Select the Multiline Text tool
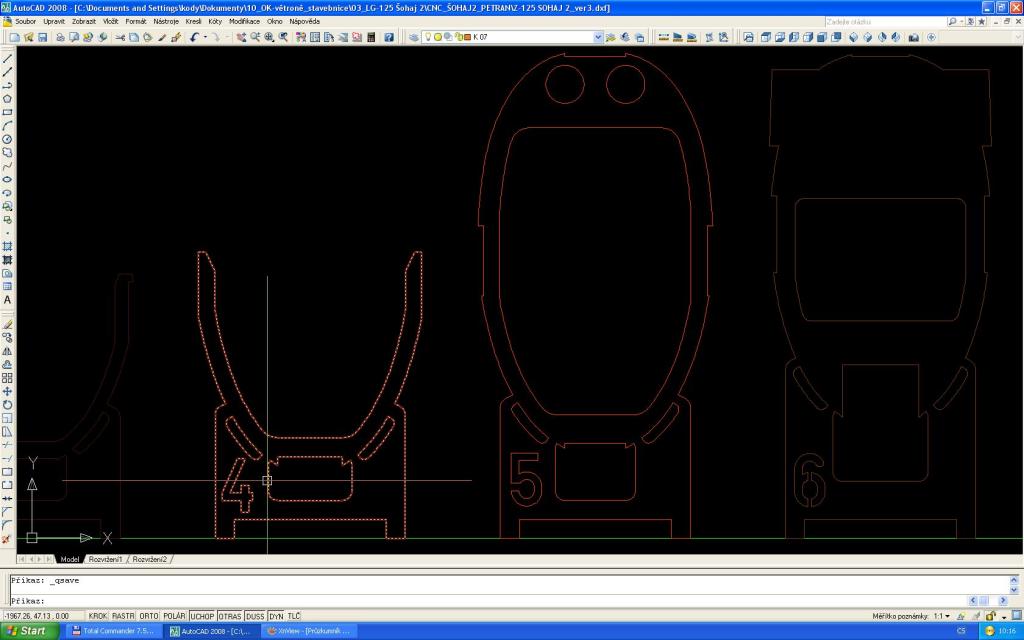The width and height of the screenshot is (1024, 640). pos(8,300)
